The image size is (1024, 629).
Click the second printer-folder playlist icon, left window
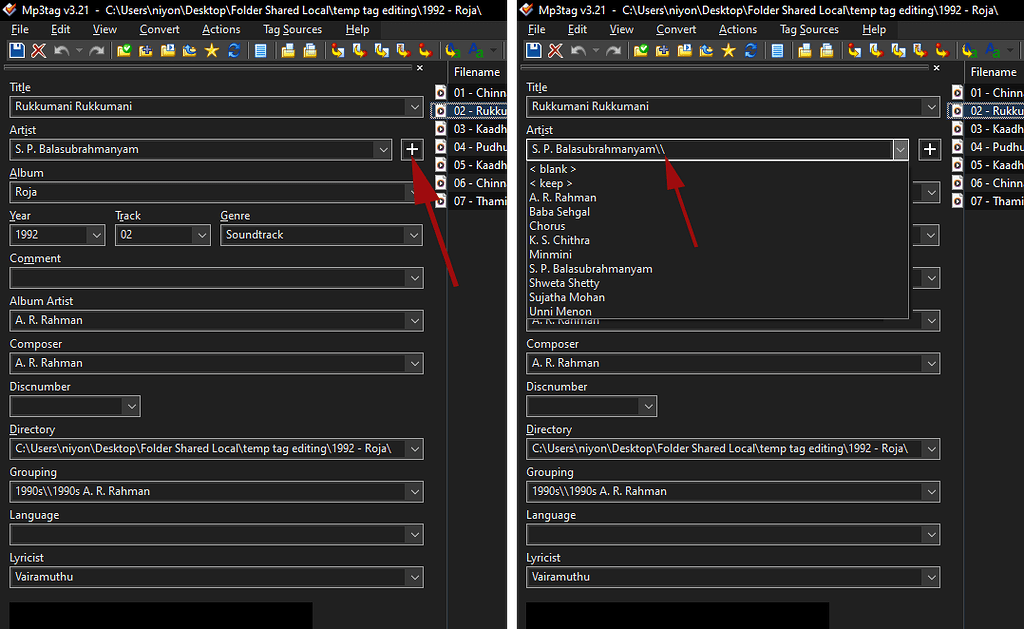[310, 50]
